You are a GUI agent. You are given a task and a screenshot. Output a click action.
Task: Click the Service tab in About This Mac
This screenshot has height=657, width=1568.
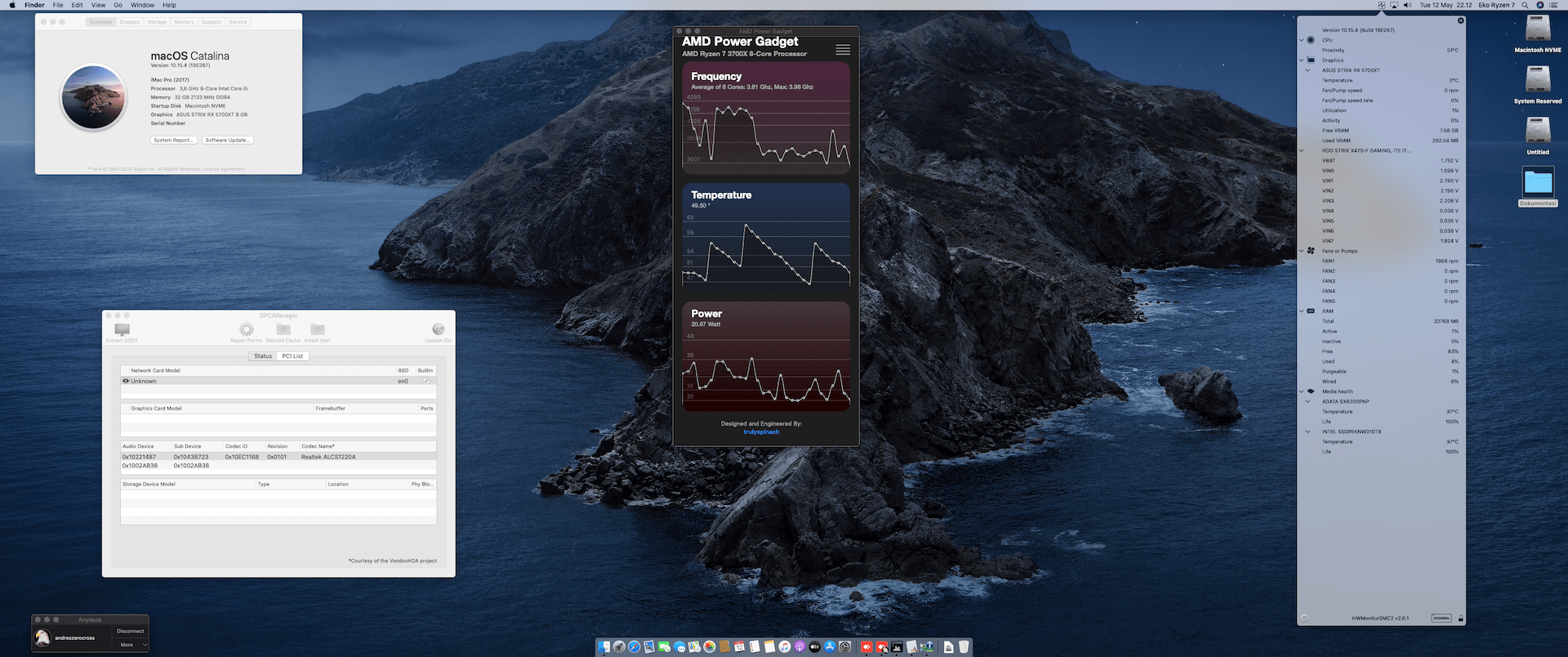(x=238, y=22)
